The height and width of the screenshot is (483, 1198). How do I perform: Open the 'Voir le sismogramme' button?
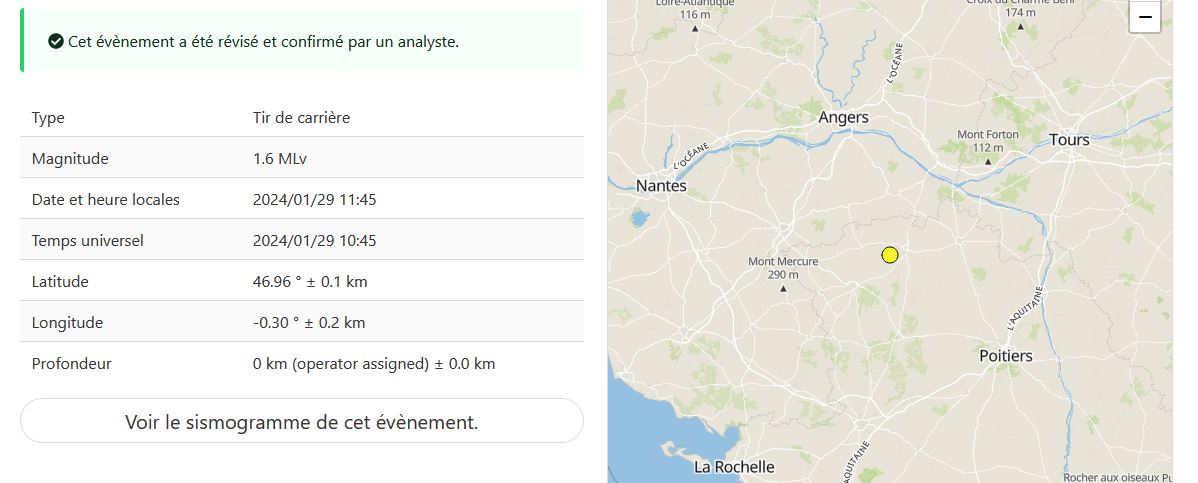pyautogui.click(x=301, y=421)
